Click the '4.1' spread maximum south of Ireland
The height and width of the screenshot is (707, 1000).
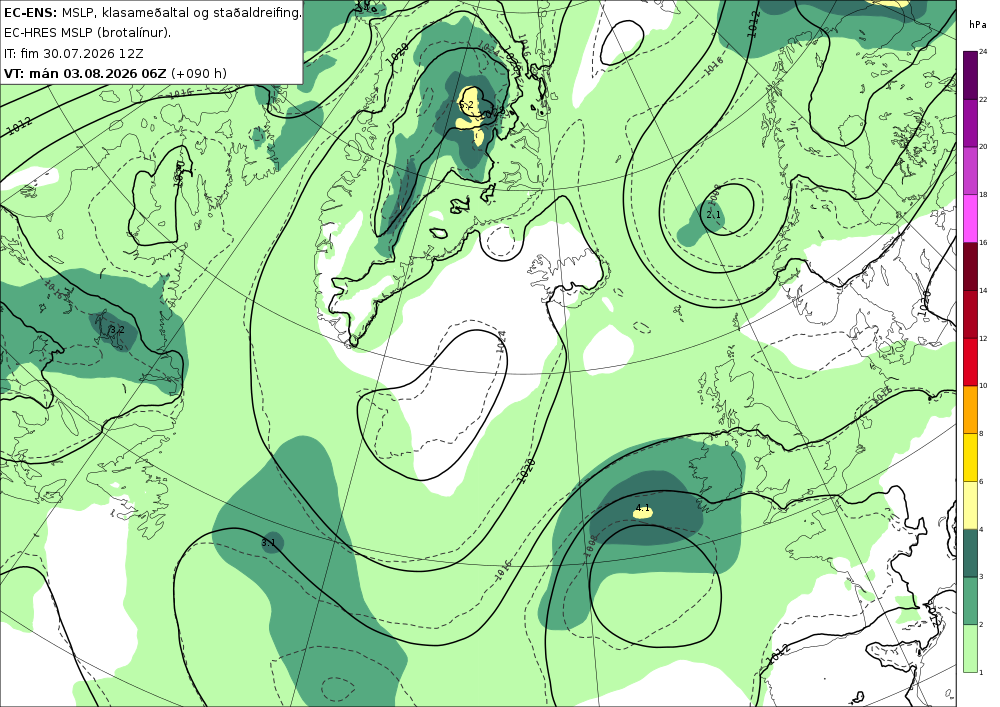(643, 509)
